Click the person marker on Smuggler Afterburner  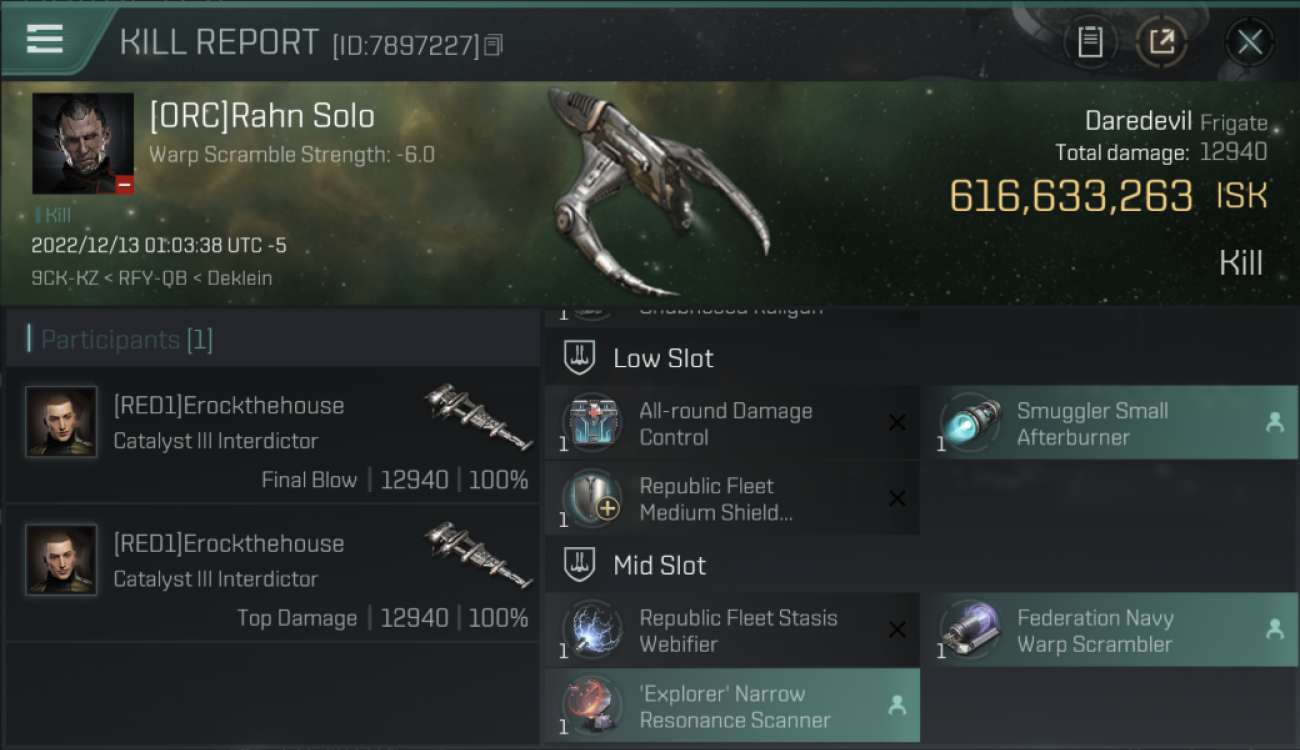point(1274,423)
